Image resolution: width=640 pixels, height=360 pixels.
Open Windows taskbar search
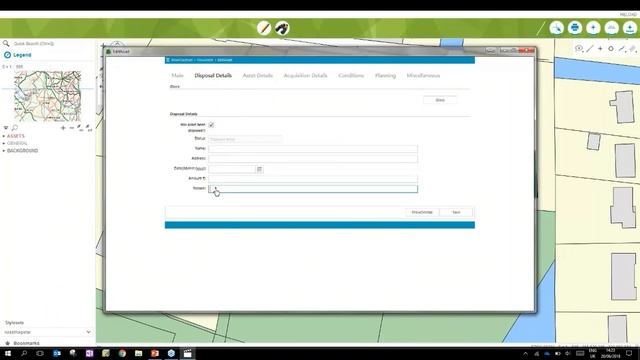24,353
